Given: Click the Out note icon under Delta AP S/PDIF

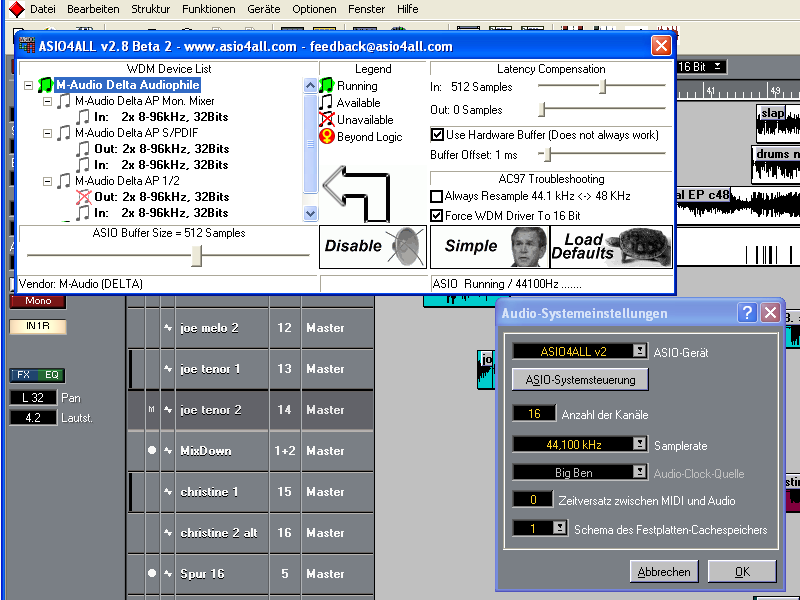Looking at the screenshot, I should pyautogui.click(x=83, y=149).
